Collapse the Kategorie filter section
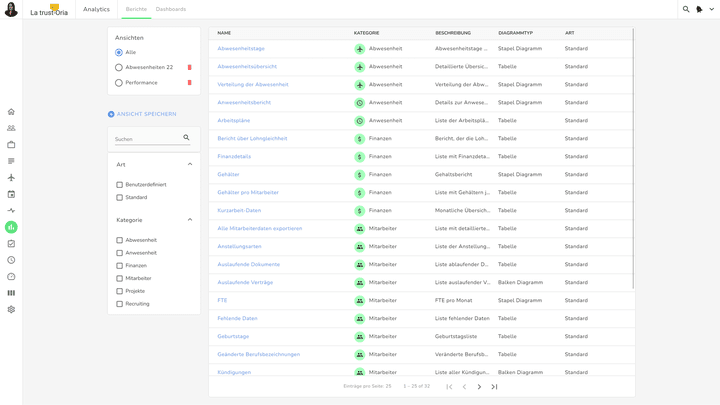720x405 pixels. coord(190,220)
